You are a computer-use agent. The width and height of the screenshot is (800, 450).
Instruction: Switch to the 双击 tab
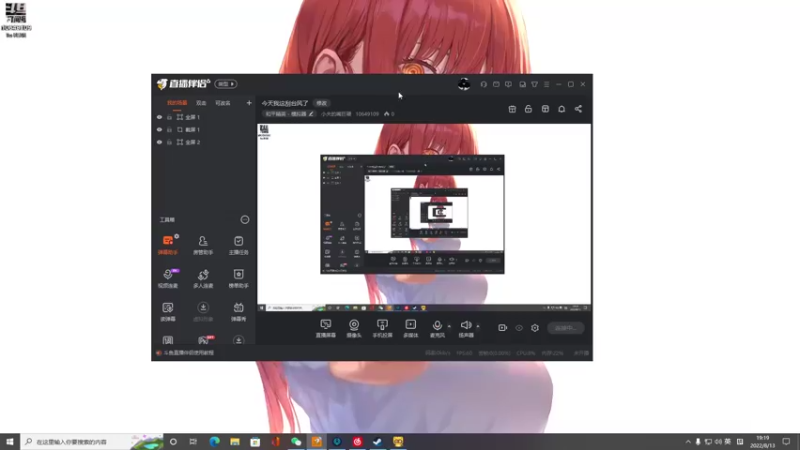click(x=201, y=103)
